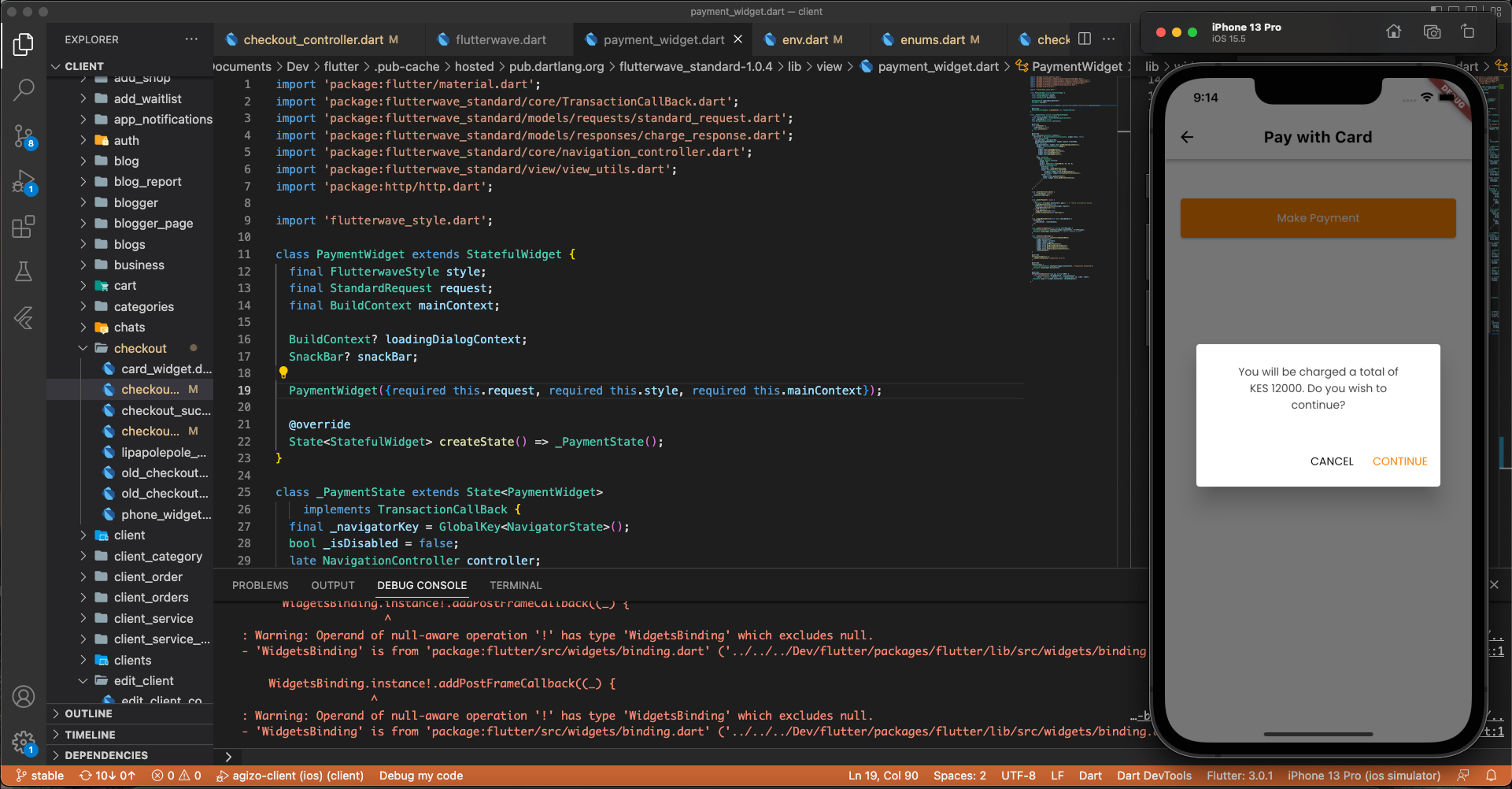Open Source Control view showing 8 pending changes
Viewport: 1512px width, 789px height.
click(x=24, y=136)
